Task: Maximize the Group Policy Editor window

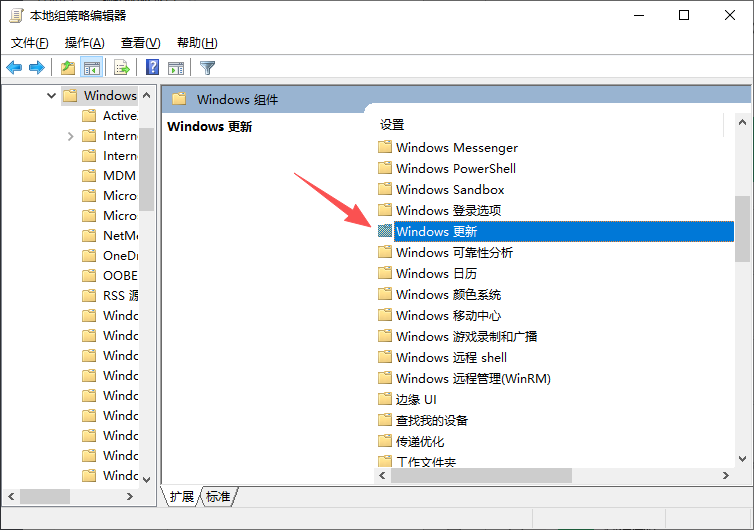Action: (684, 15)
